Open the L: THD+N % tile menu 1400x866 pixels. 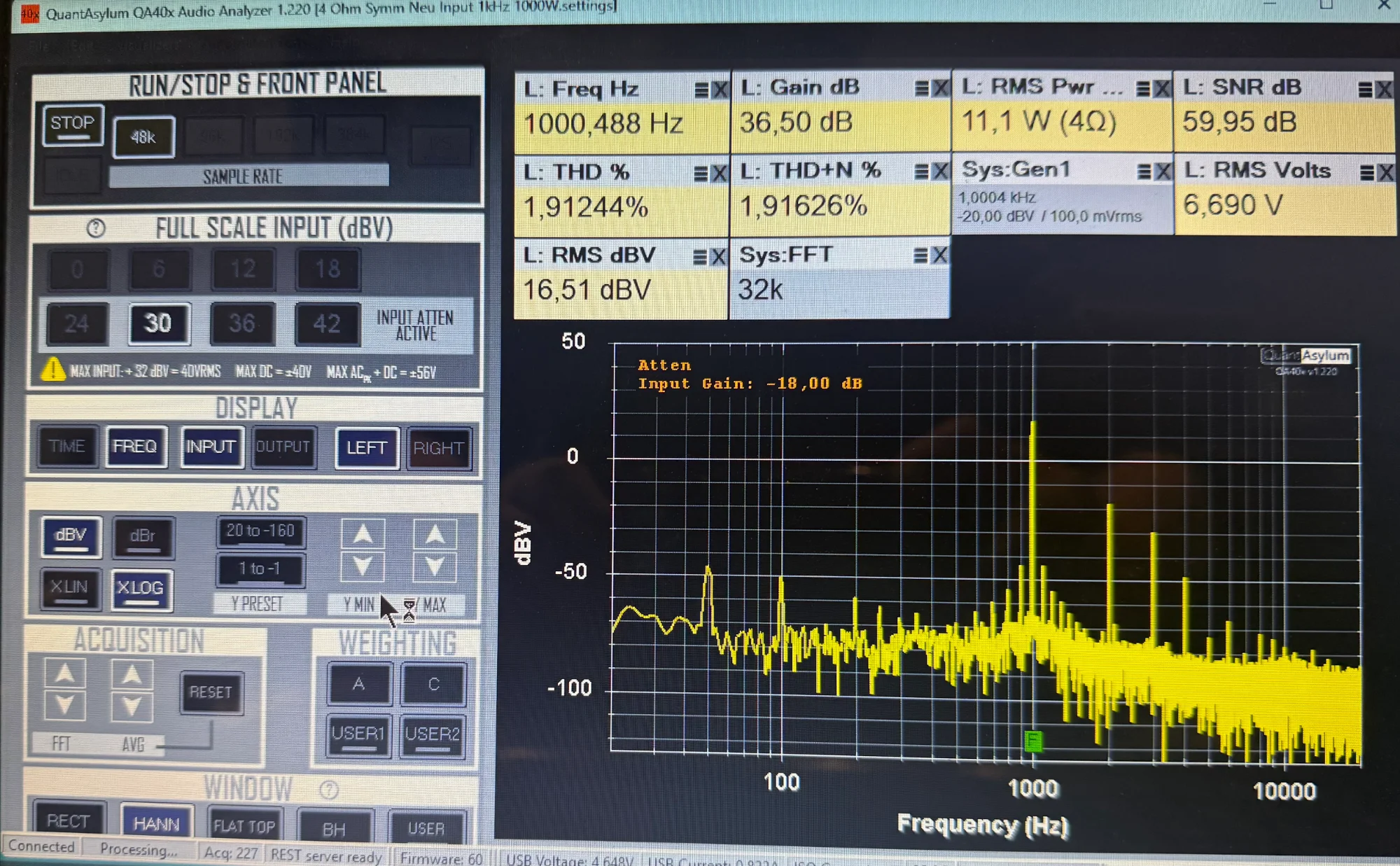(x=922, y=172)
